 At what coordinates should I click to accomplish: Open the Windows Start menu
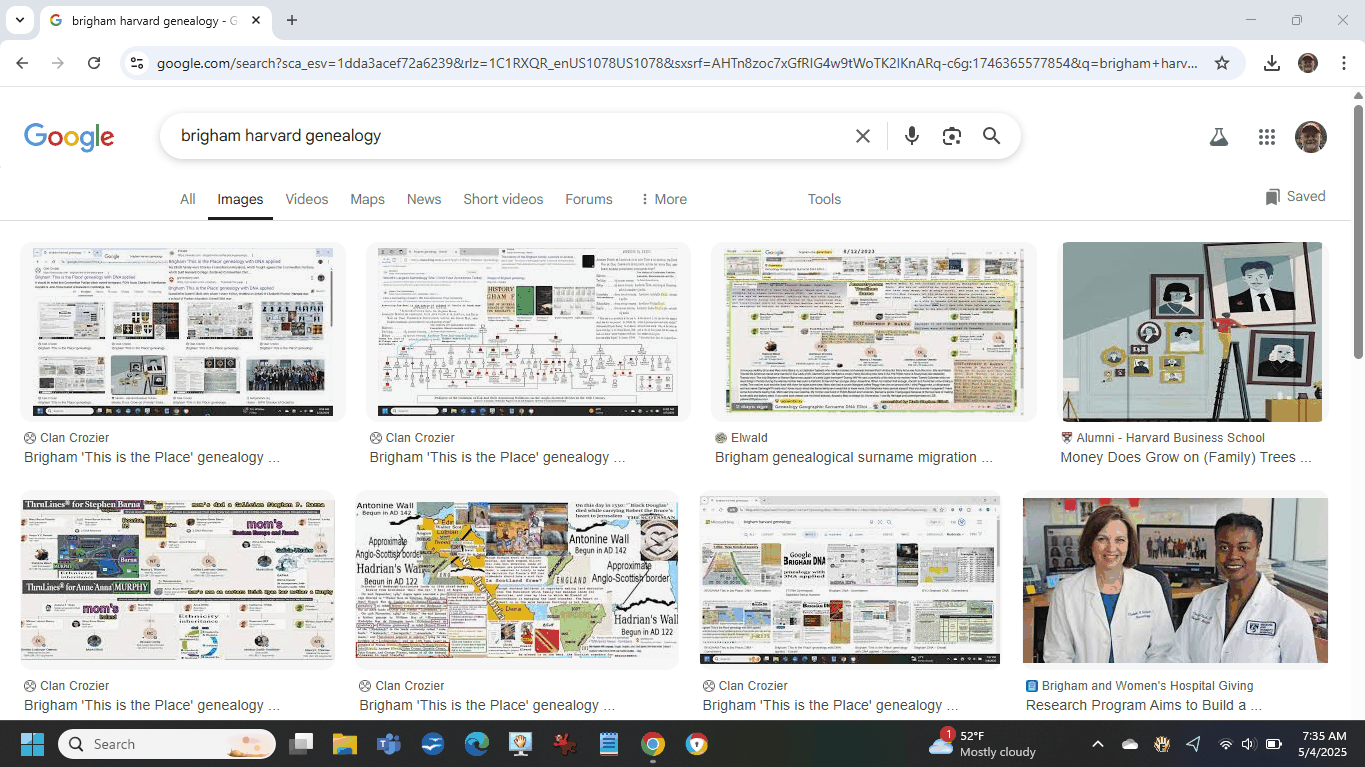point(32,744)
